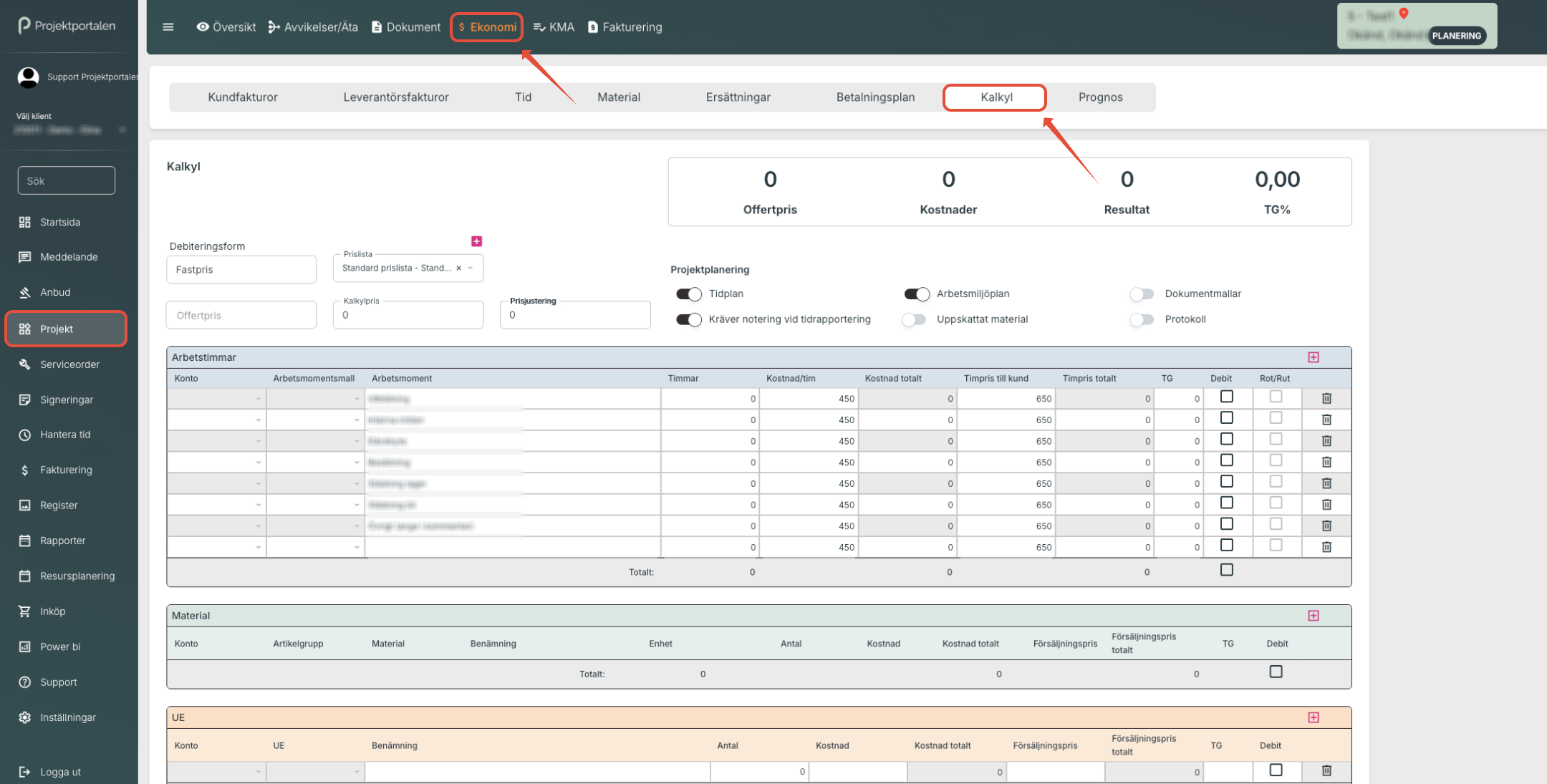Disable the Tidplan toggle
The image size is (1547, 784).
[x=689, y=294]
